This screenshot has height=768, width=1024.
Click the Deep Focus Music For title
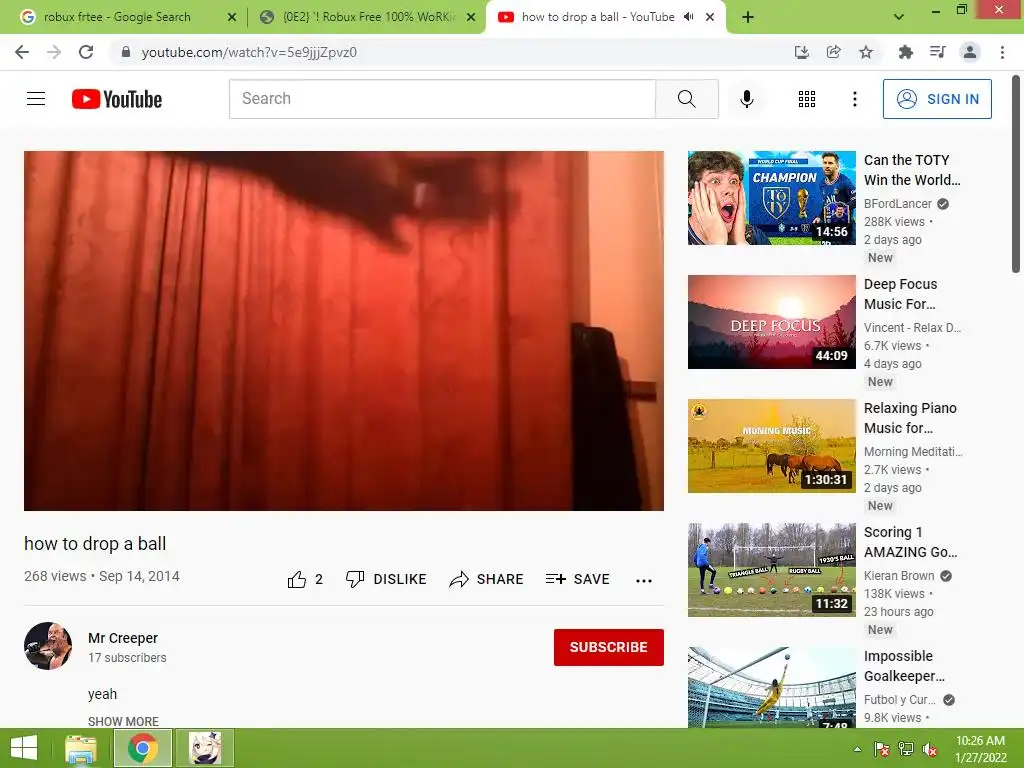[901, 294]
